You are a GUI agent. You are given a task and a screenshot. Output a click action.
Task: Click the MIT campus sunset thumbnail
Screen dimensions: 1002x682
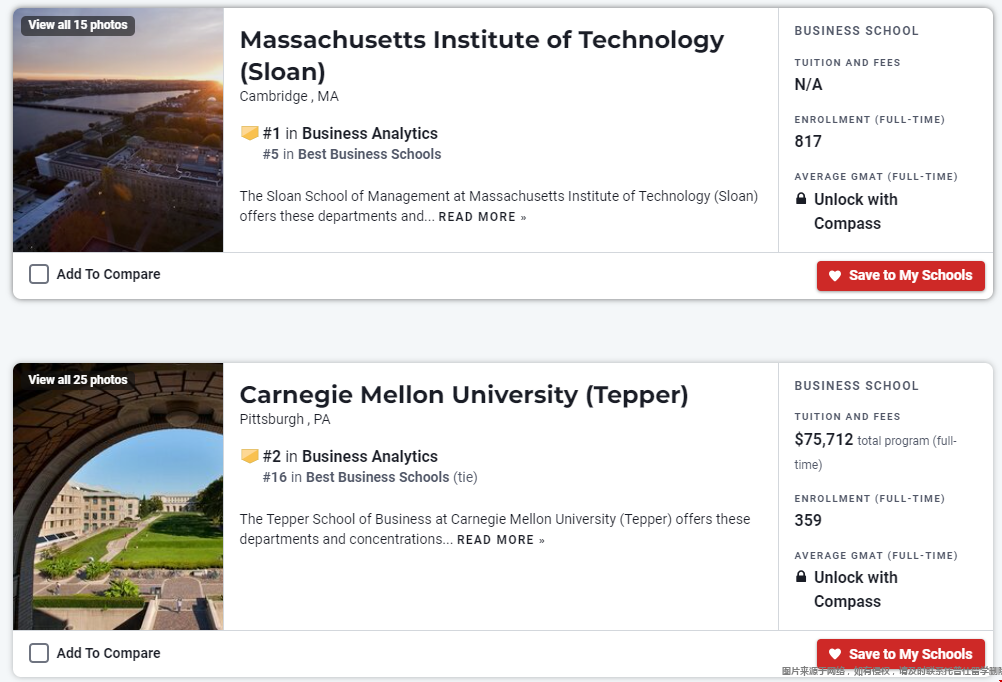[118, 150]
